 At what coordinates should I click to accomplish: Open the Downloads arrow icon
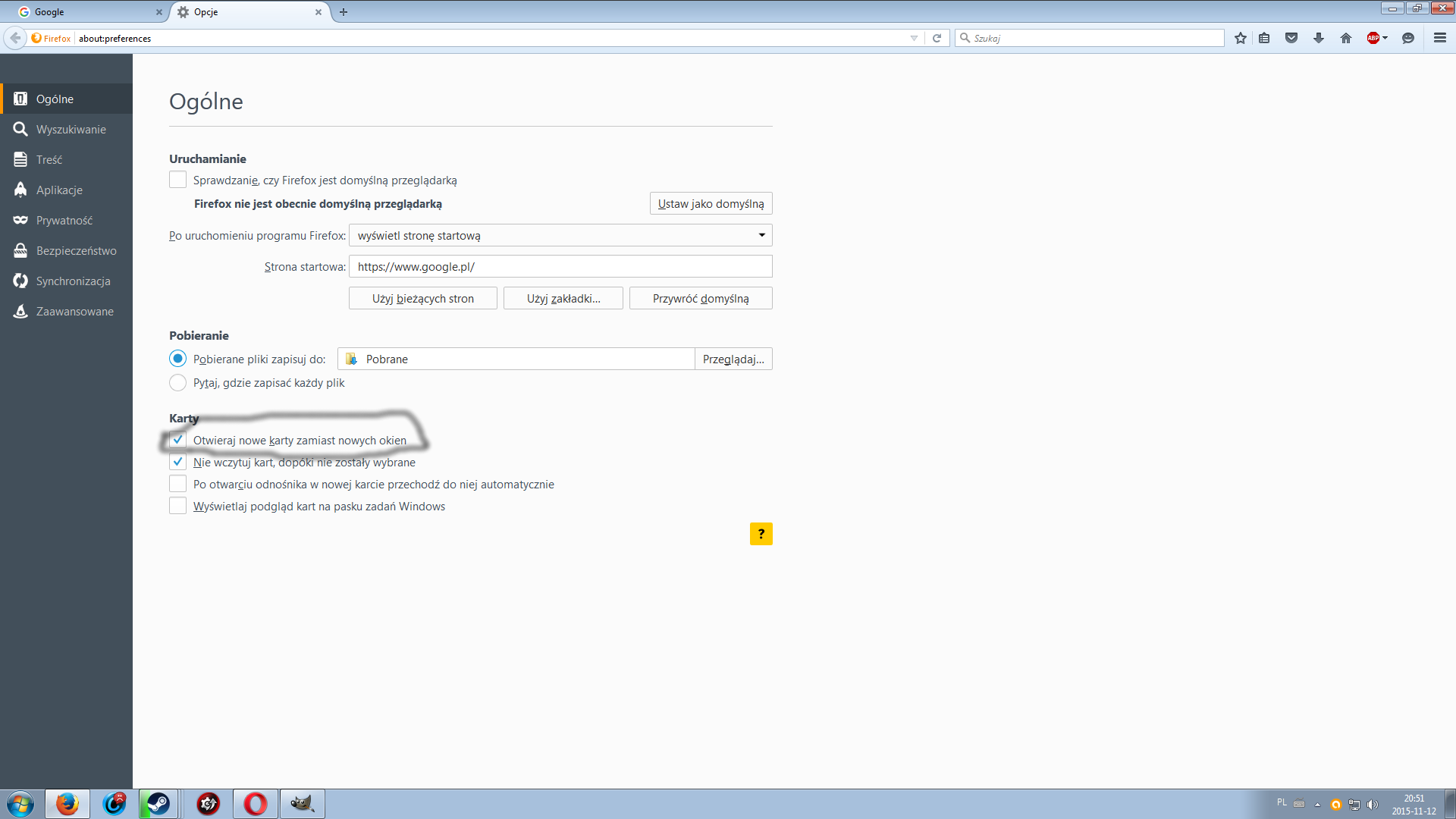pos(1319,38)
